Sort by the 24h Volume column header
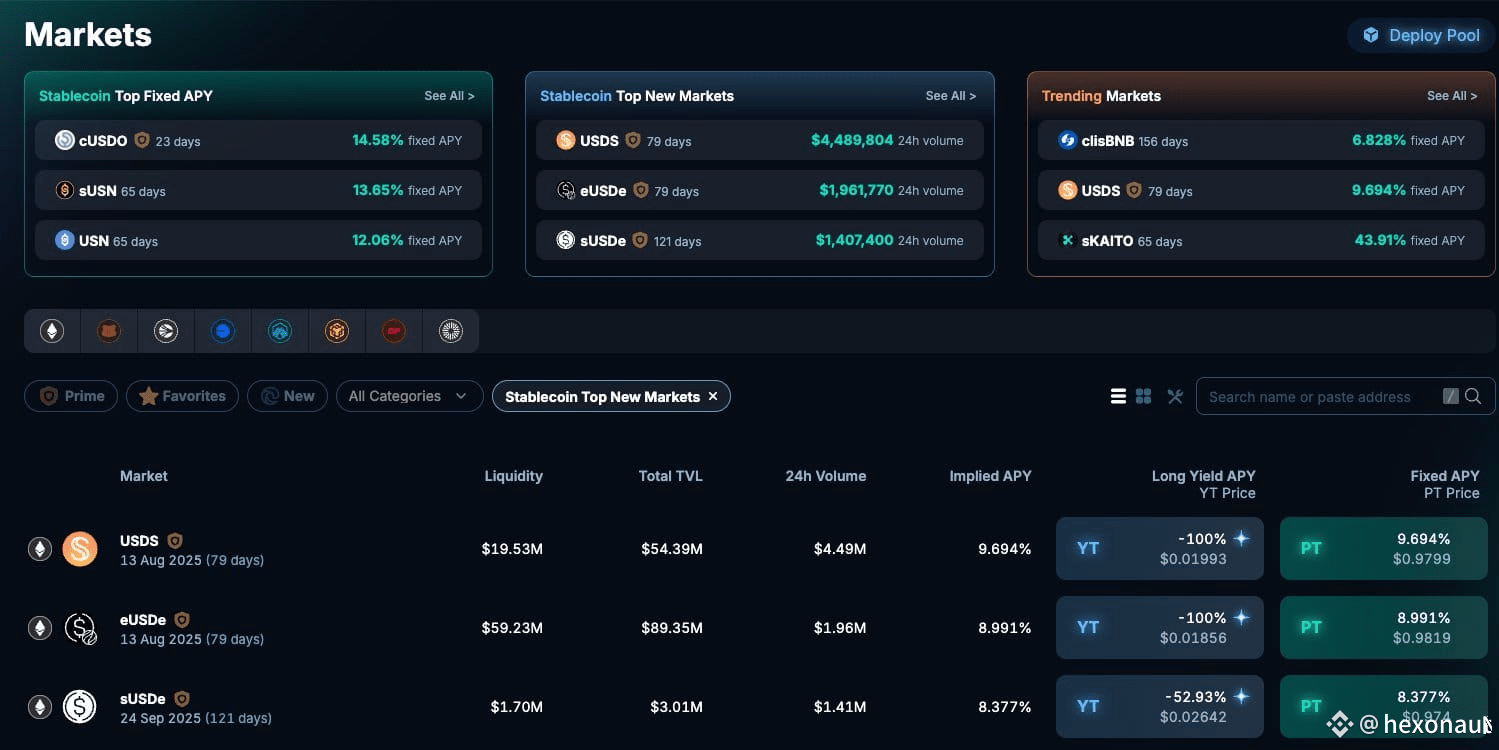1499x750 pixels. pos(826,476)
